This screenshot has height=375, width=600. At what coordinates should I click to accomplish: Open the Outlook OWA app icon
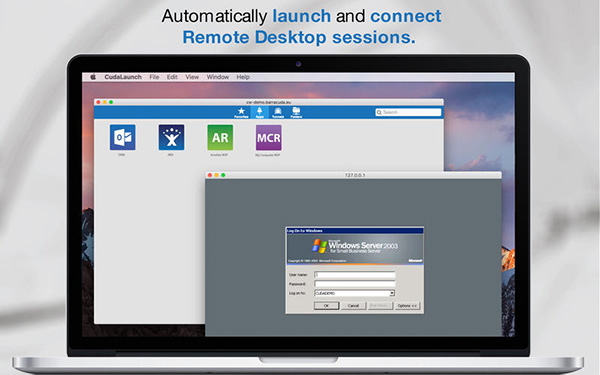(122, 137)
